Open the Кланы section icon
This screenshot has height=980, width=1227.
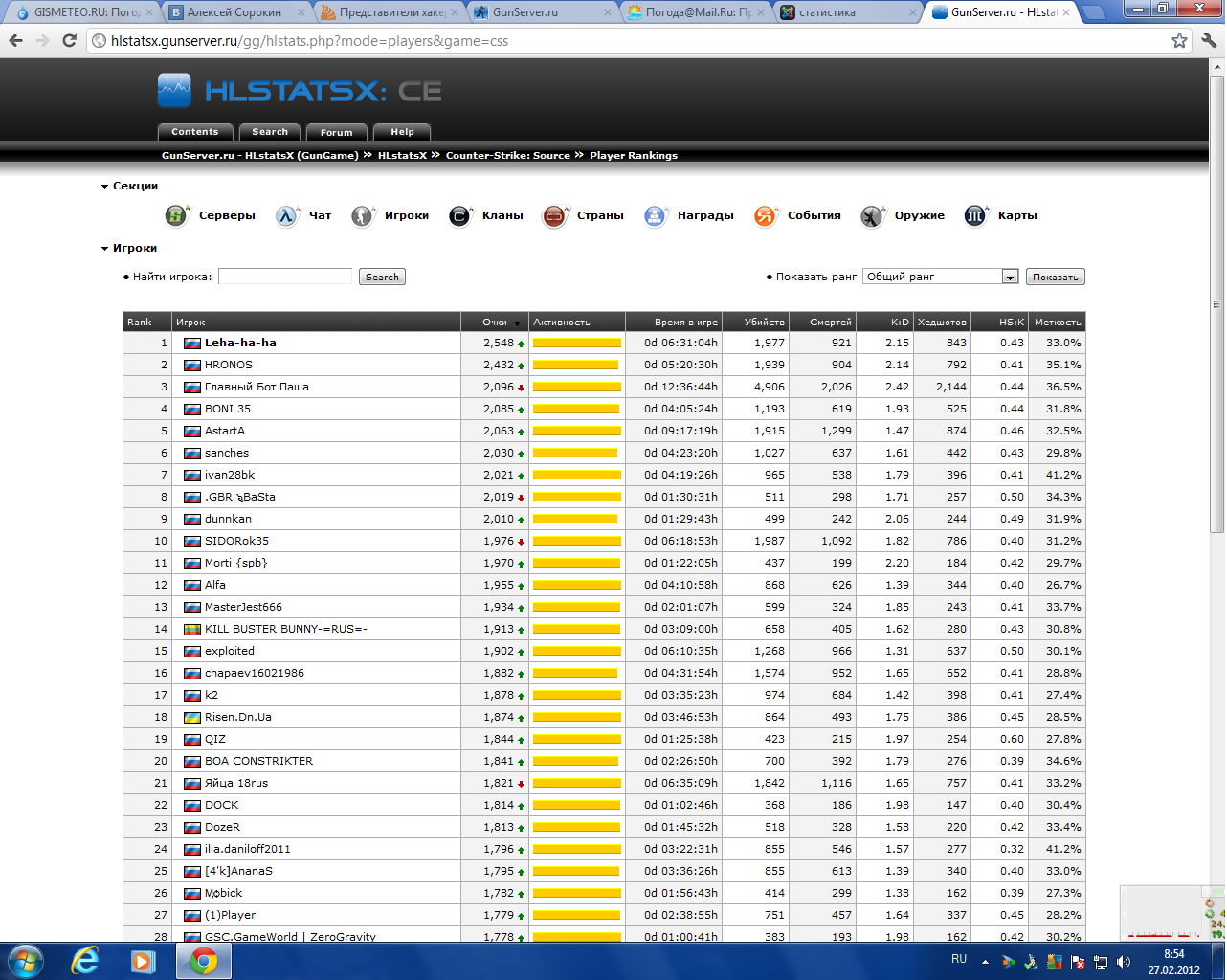460,216
